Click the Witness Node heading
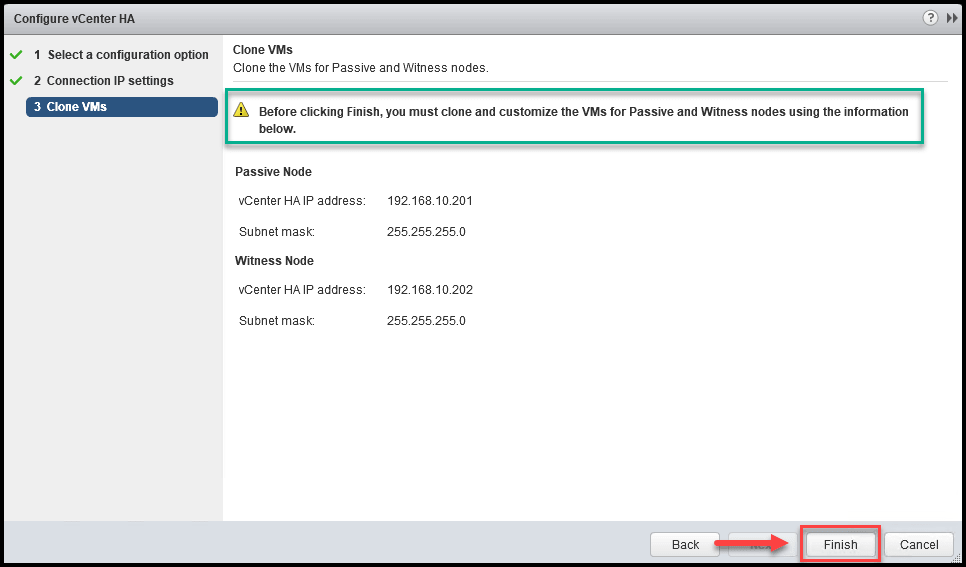Image resolution: width=966 pixels, height=567 pixels. pyautogui.click(x=274, y=261)
